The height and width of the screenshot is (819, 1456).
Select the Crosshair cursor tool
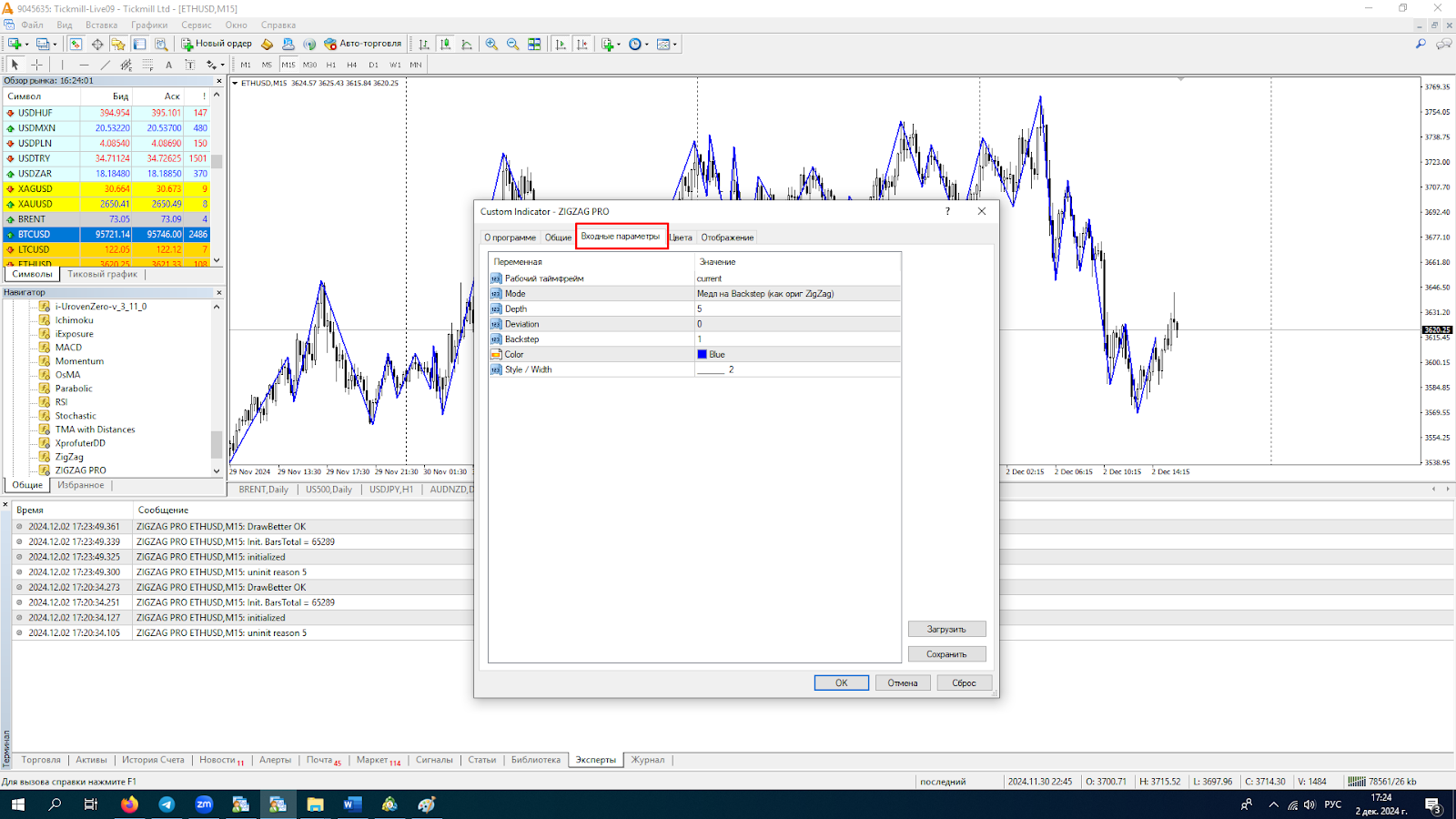tap(36, 65)
